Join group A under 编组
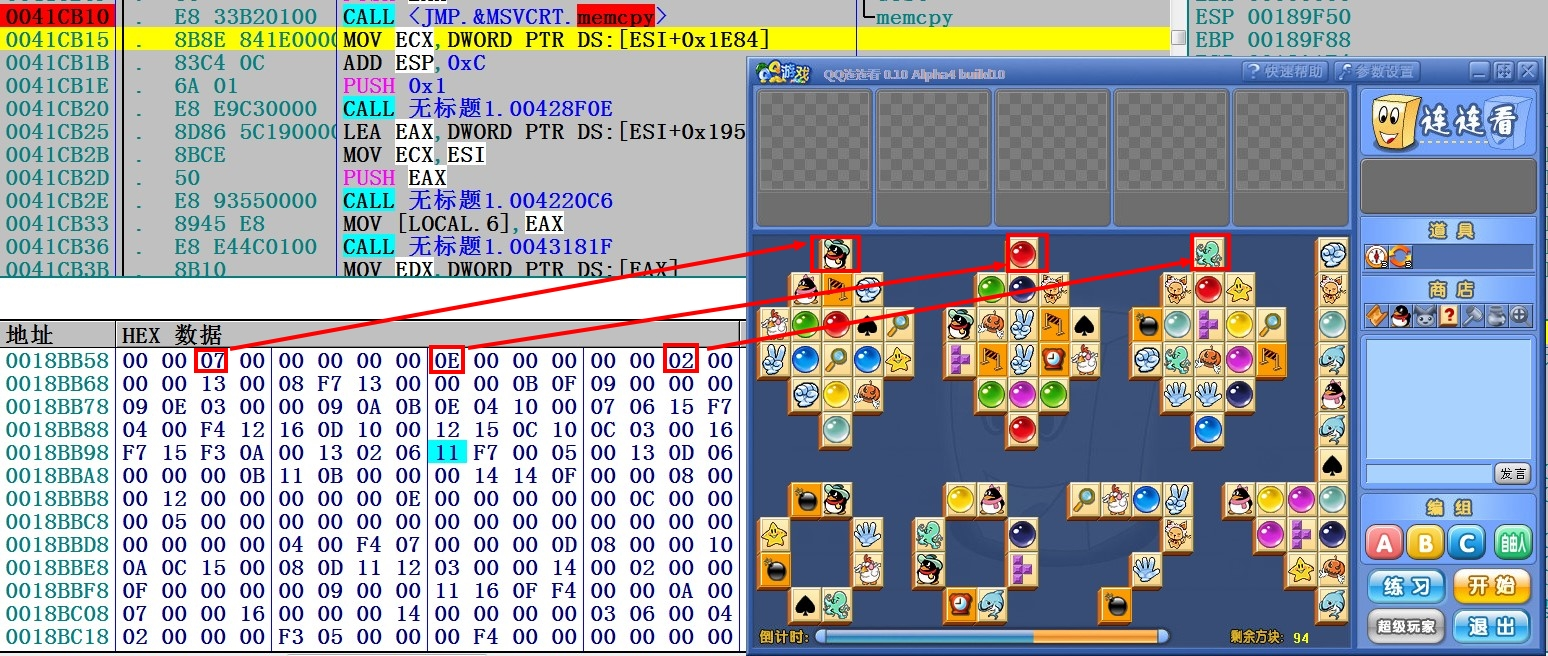1548x656 pixels. [x=1384, y=543]
